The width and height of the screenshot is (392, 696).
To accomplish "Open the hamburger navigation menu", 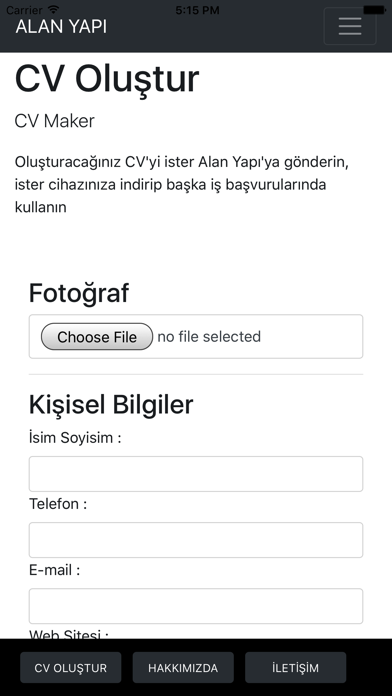I will click(350, 27).
